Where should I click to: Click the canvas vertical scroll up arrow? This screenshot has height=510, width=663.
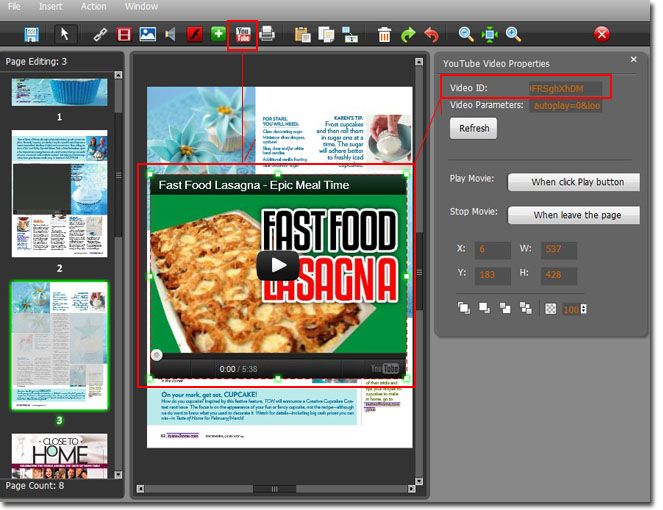[419, 62]
